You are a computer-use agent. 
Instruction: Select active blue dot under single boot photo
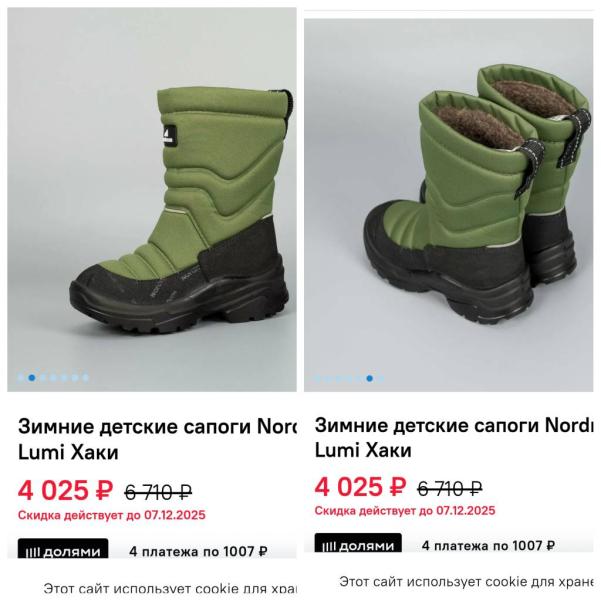pyautogui.click(x=31, y=378)
